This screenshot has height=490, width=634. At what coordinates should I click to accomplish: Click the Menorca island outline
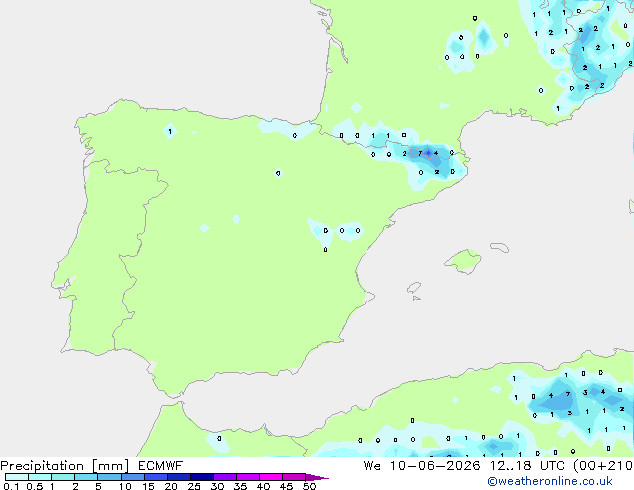500,247
